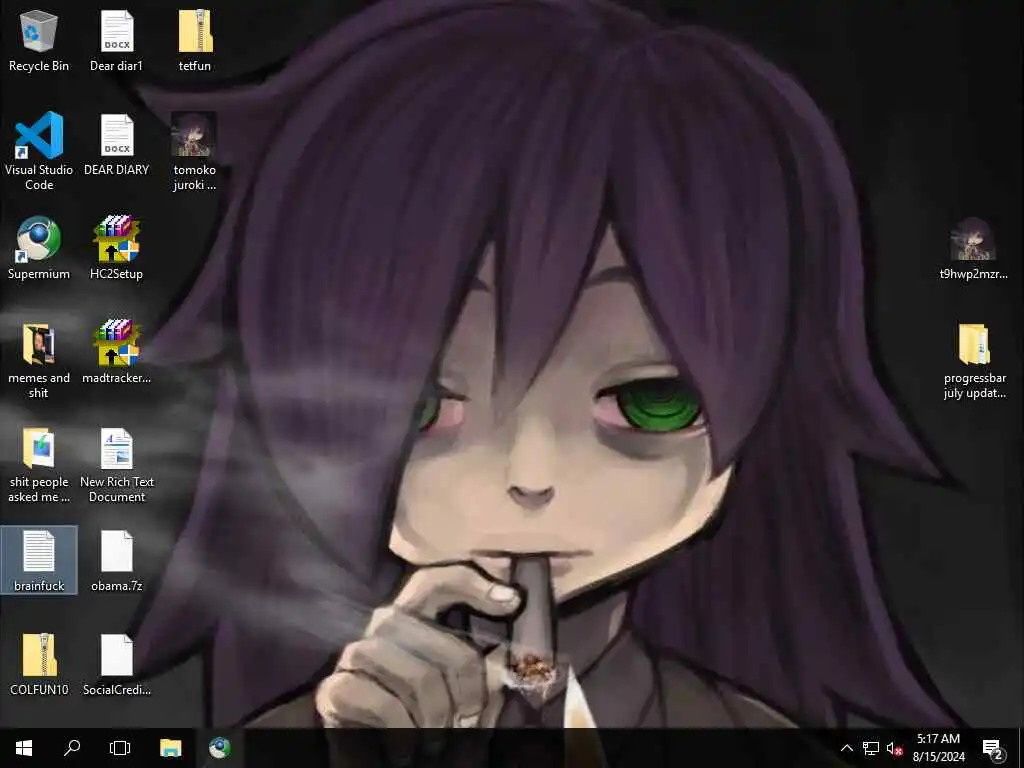Select the obama.7z archive file
Image resolution: width=1024 pixels, height=768 pixels.
[116, 560]
